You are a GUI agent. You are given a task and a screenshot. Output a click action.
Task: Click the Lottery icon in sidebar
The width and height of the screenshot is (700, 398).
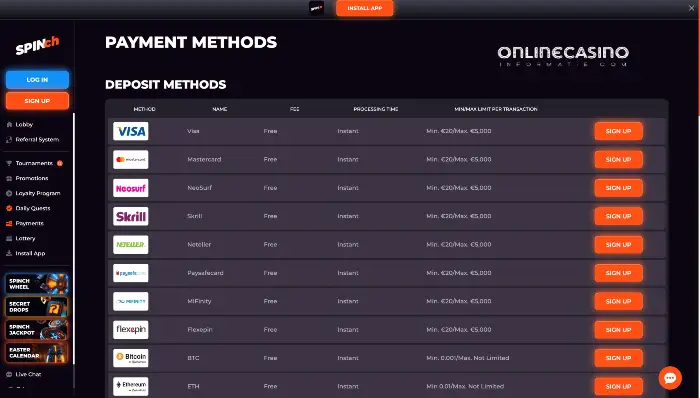tap(9, 238)
